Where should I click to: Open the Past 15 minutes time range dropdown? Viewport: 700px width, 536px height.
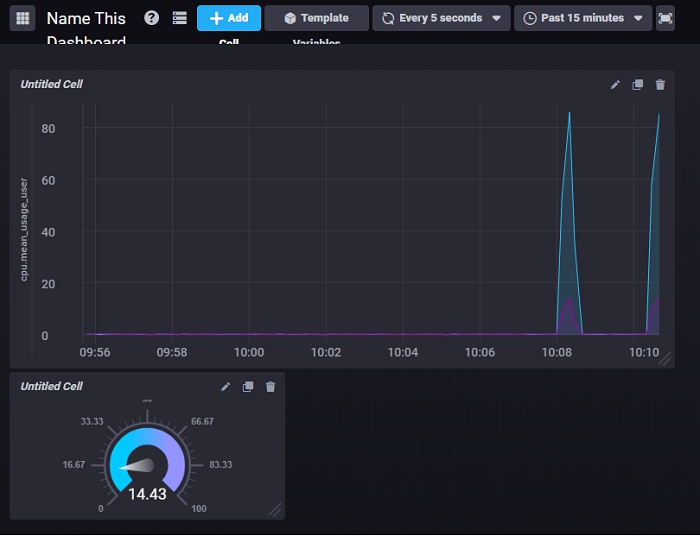tap(582, 18)
